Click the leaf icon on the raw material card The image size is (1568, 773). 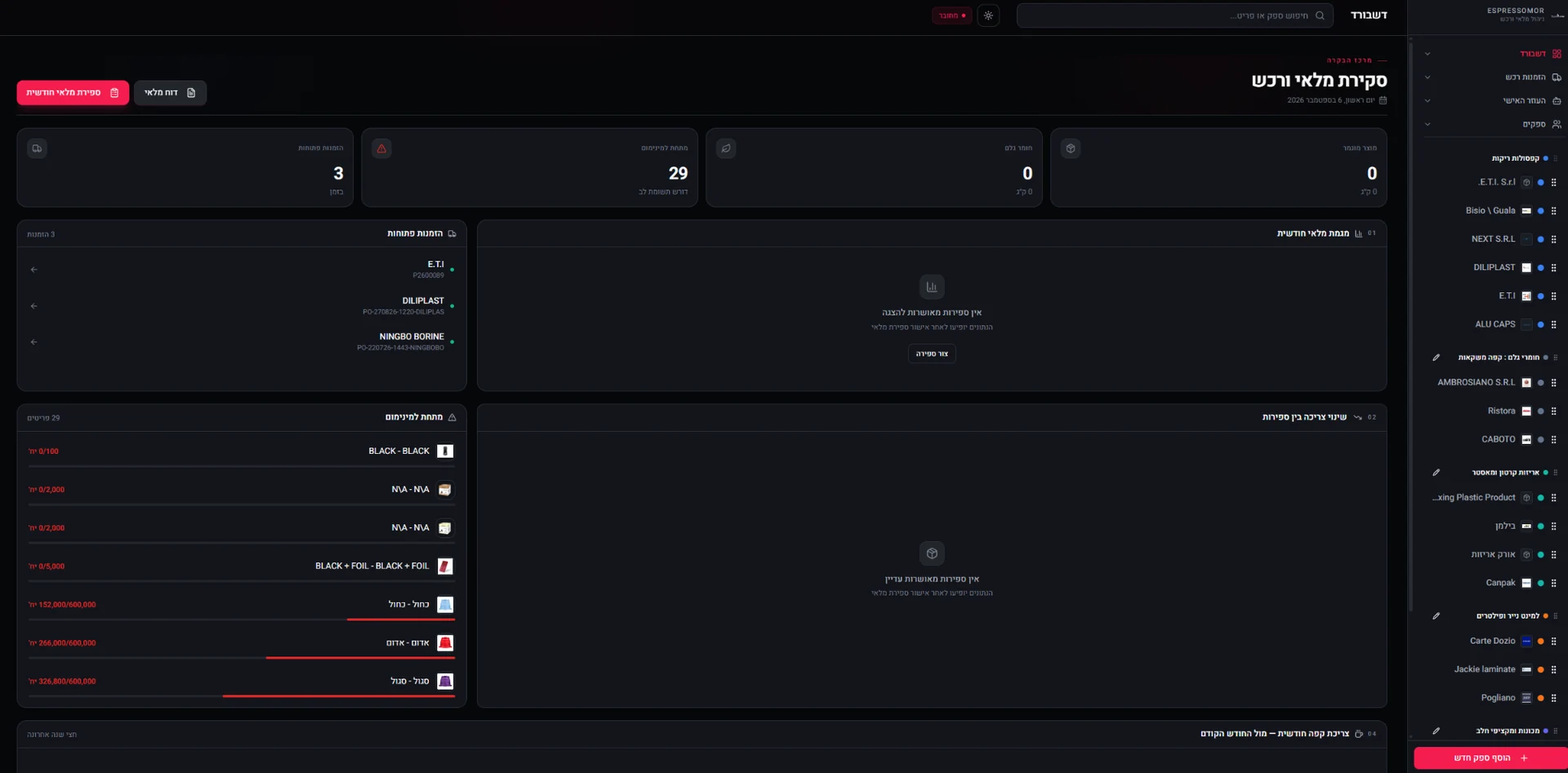tap(726, 149)
